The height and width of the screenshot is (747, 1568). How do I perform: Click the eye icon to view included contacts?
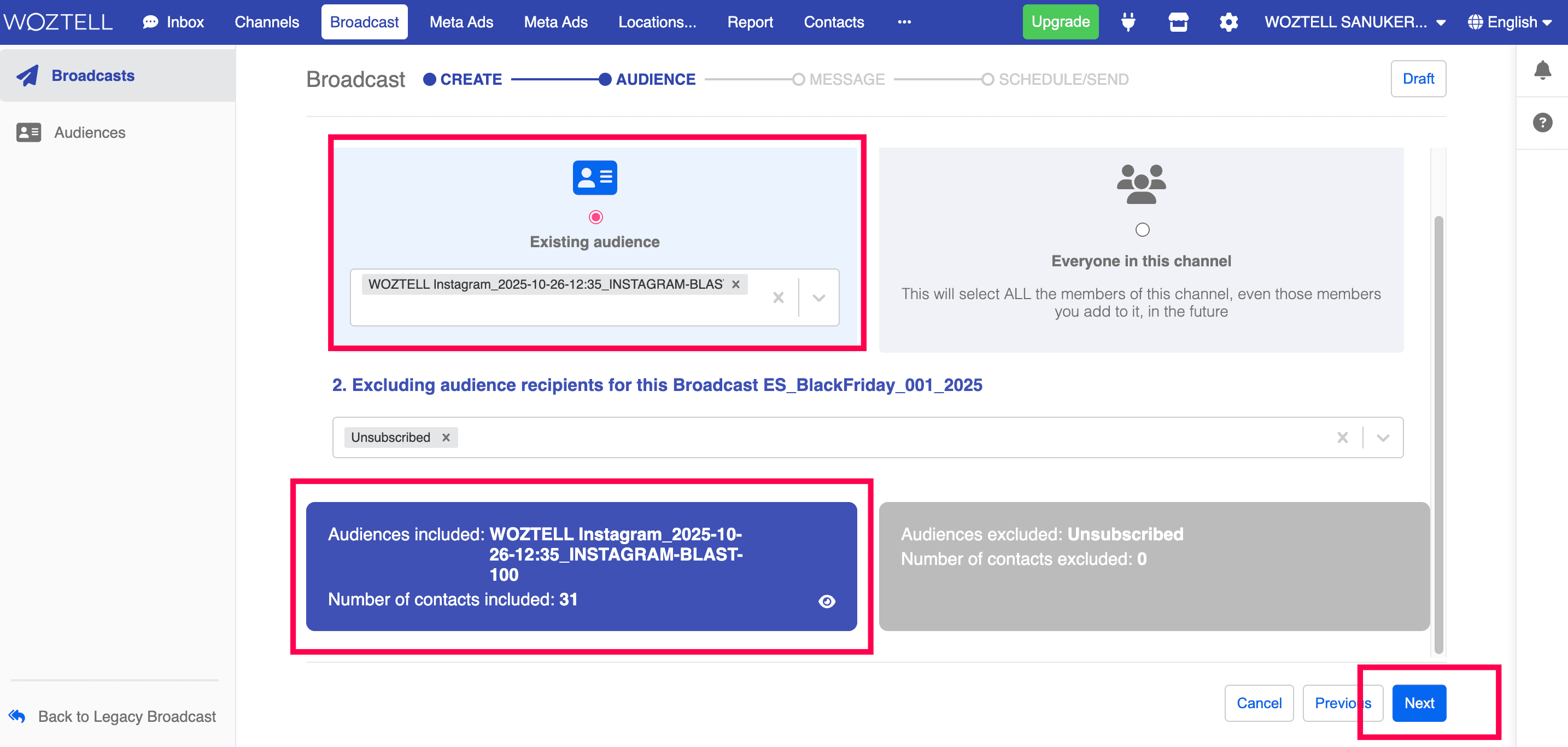[x=827, y=602]
